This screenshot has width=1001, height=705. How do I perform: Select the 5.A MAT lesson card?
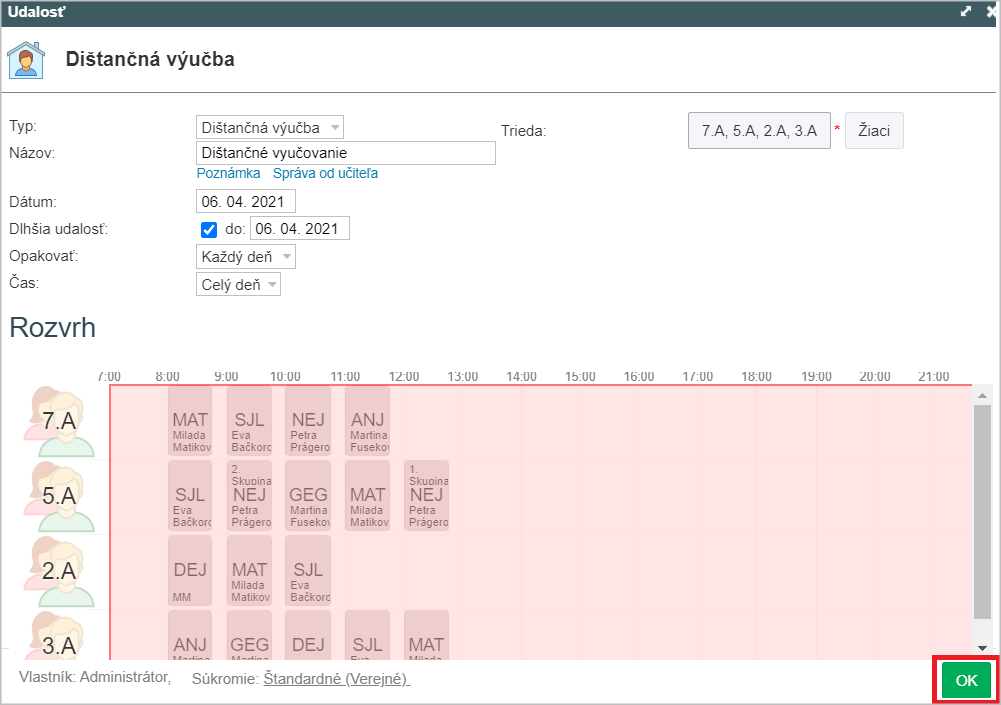point(368,496)
